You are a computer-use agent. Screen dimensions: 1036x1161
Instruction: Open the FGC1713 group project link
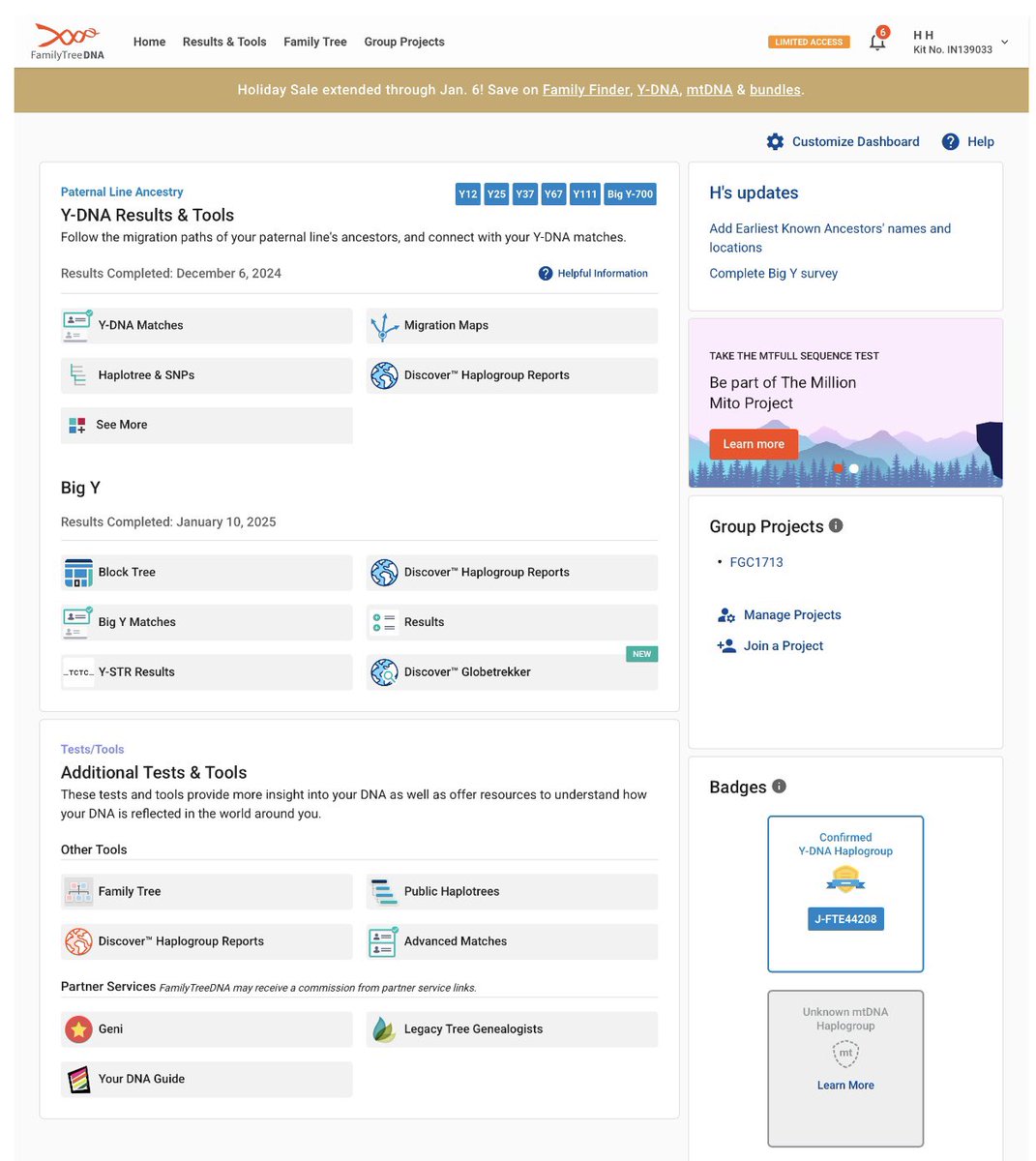[756, 562]
